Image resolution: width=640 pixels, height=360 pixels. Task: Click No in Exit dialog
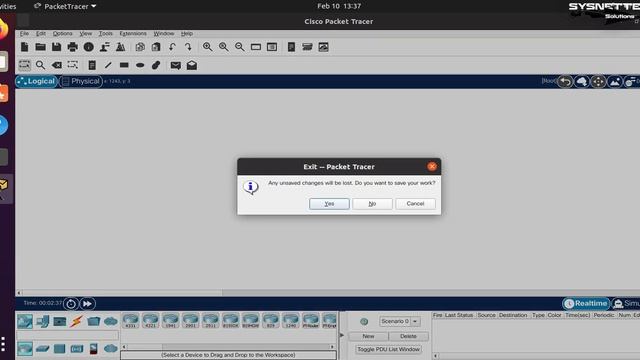point(372,204)
